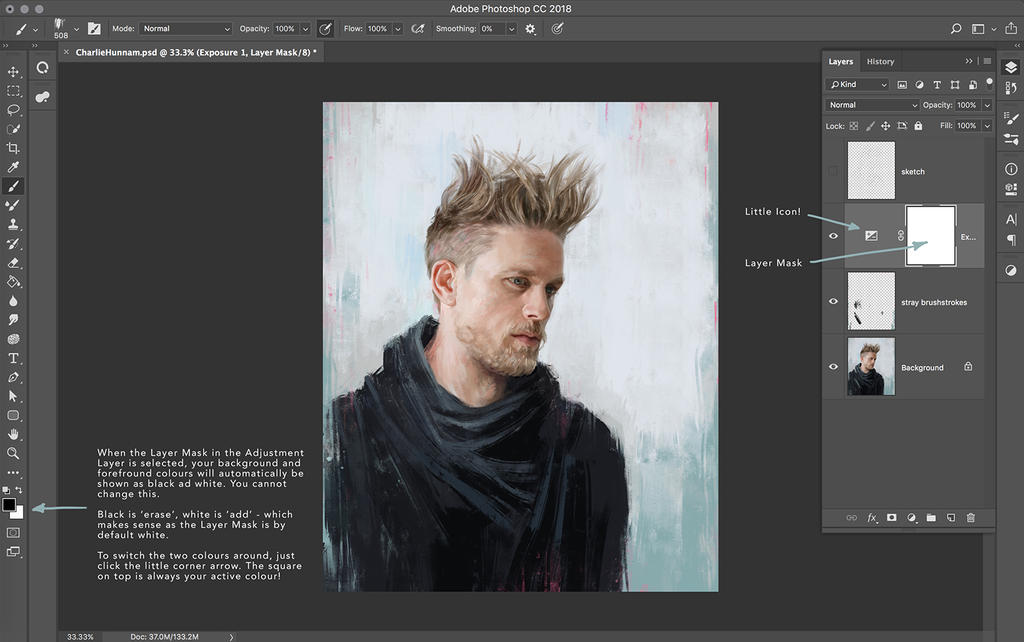This screenshot has height=642, width=1024.
Task: Select the Horizontal Type tool
Action: click(14, 358)
